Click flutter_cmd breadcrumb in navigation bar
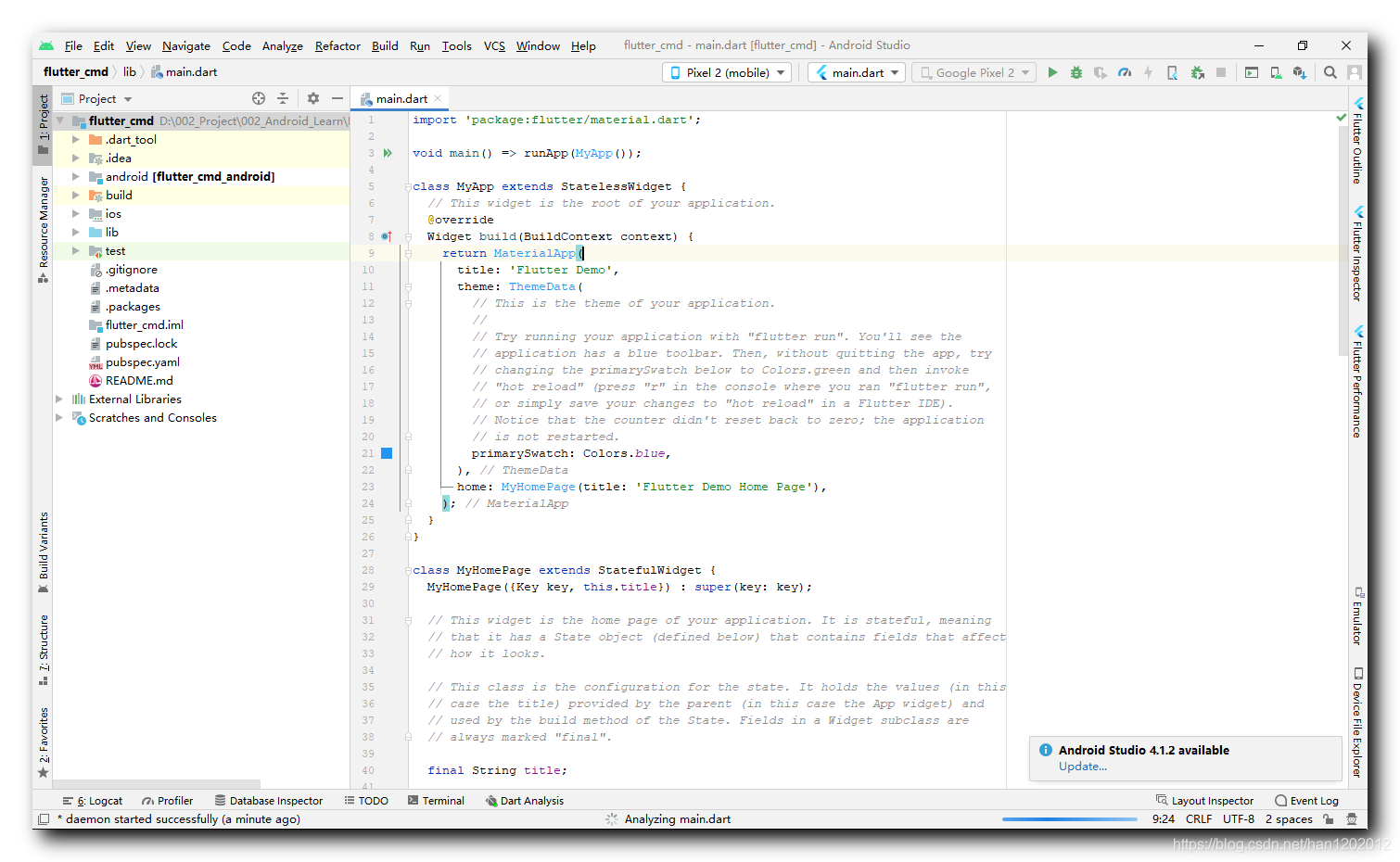The image size is (1400, 862). pyautogui.click(x=76, y=72)
